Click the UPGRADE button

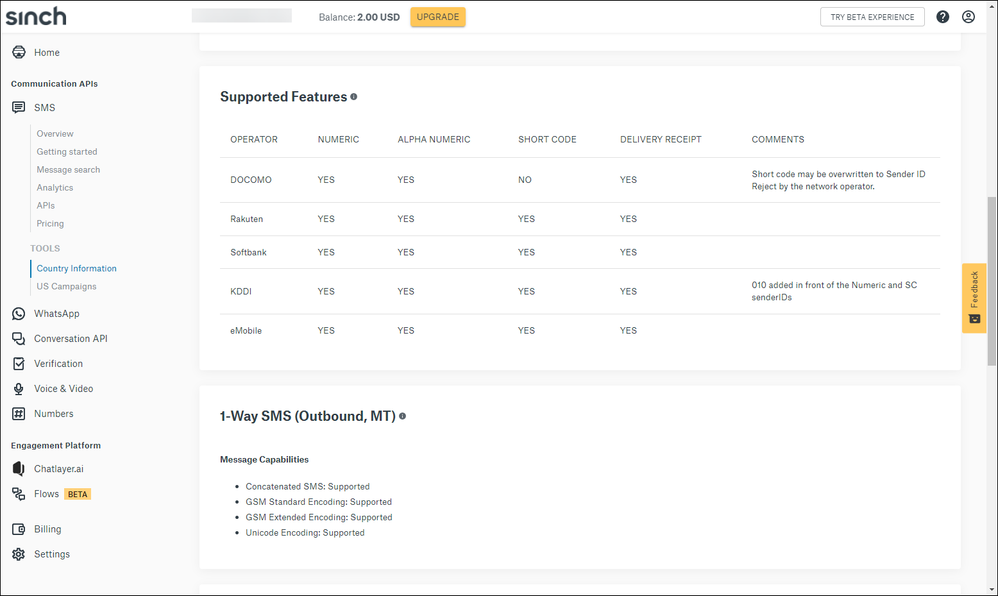438,17
